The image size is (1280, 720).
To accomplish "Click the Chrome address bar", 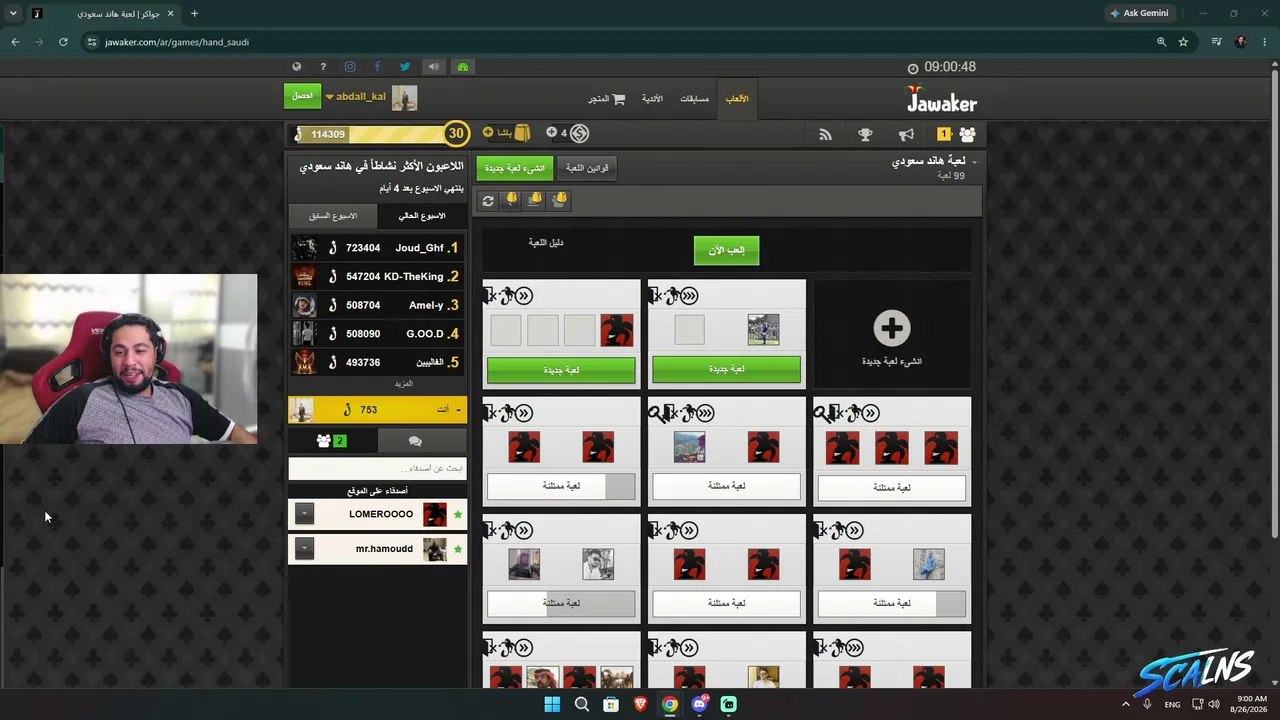I will (x=620, y=42).
